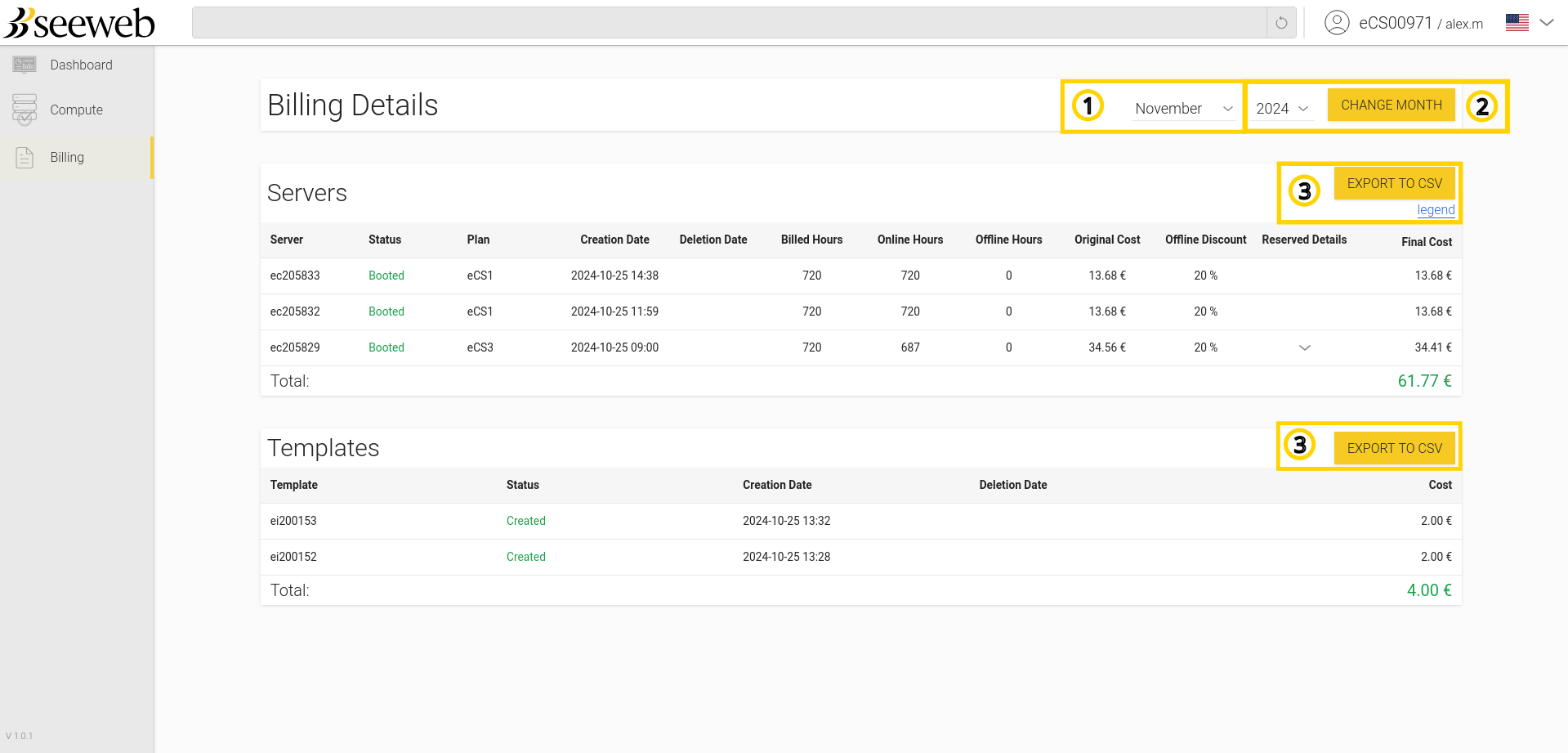This screenshot has height=753, width=1568.
Task: Open the legend link
Action: pyautogui.click(x=1436, y=210)
